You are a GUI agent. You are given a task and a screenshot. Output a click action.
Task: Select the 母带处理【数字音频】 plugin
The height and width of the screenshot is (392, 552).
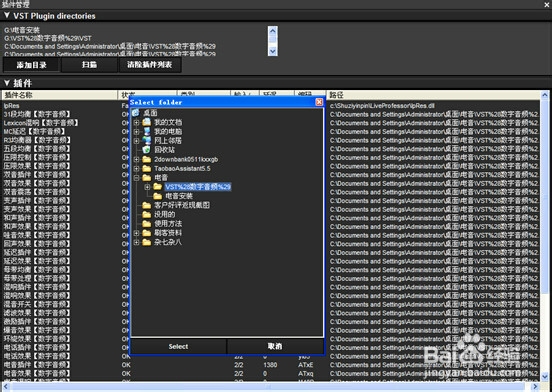click(x=37, y=278)
